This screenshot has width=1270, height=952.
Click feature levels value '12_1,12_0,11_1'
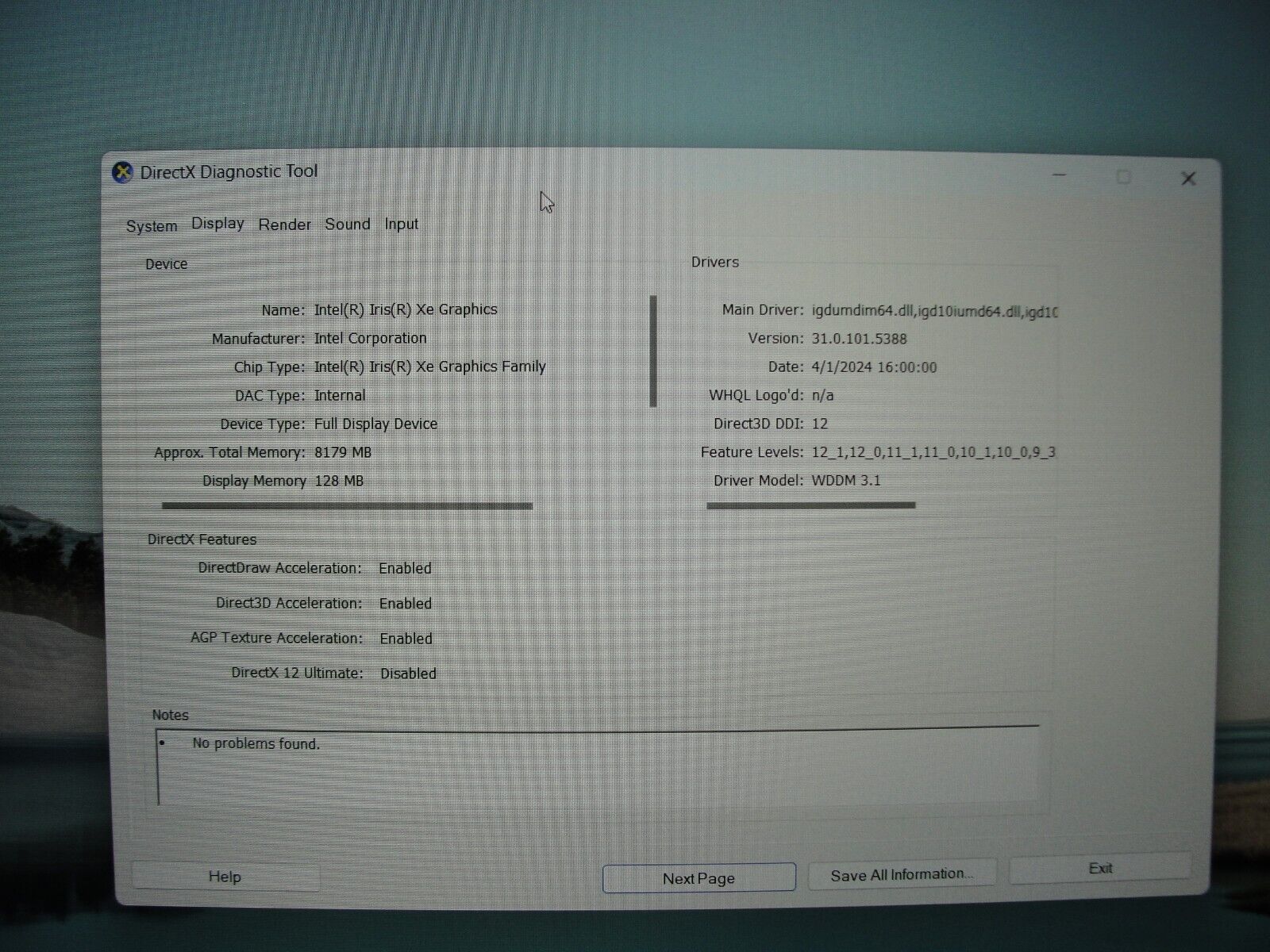point(933,452)
